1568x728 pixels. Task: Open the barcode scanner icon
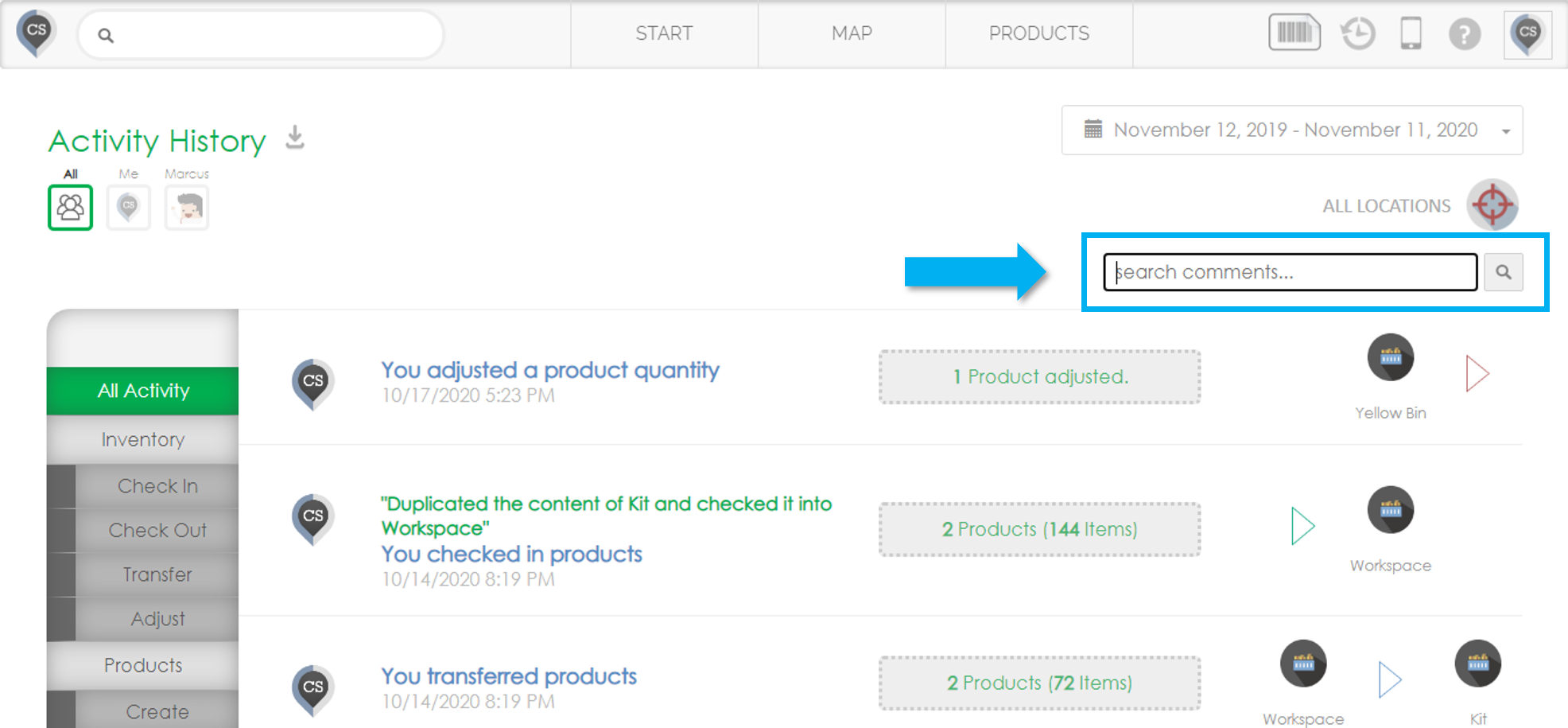(1294, 33)
